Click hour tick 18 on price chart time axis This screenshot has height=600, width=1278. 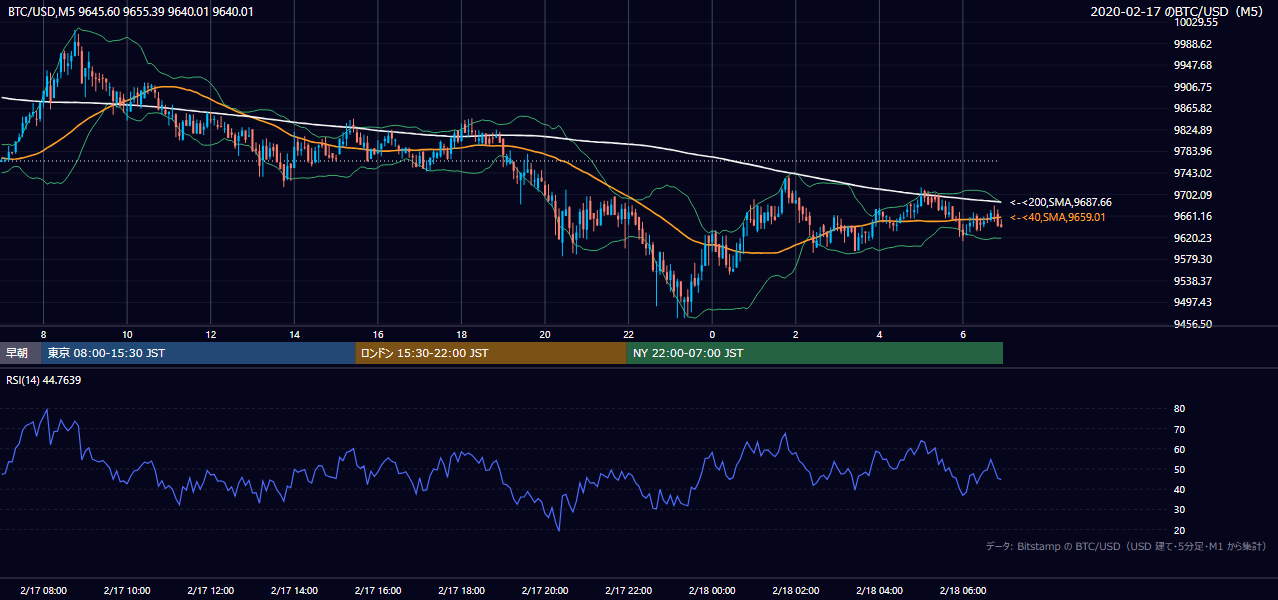click(x=461, y=334)
